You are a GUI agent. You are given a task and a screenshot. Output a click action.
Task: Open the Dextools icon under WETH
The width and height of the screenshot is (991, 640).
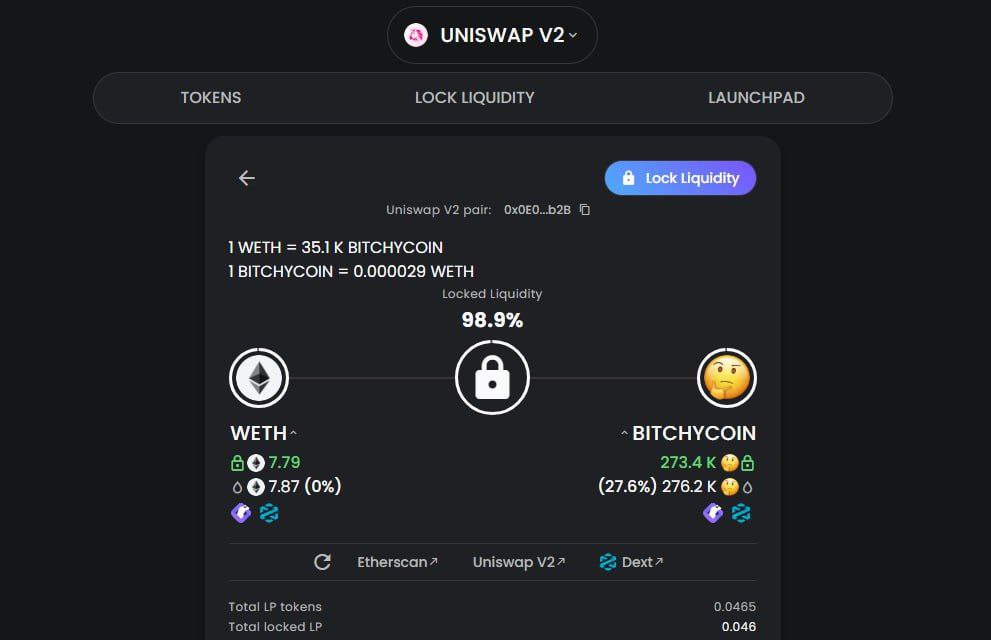[269, 513]
